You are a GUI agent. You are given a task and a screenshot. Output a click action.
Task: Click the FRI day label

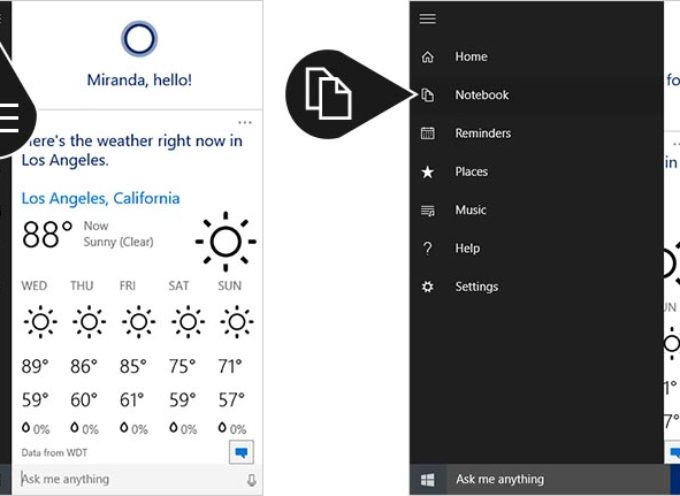pyautogui.click(x=128, y=286)
